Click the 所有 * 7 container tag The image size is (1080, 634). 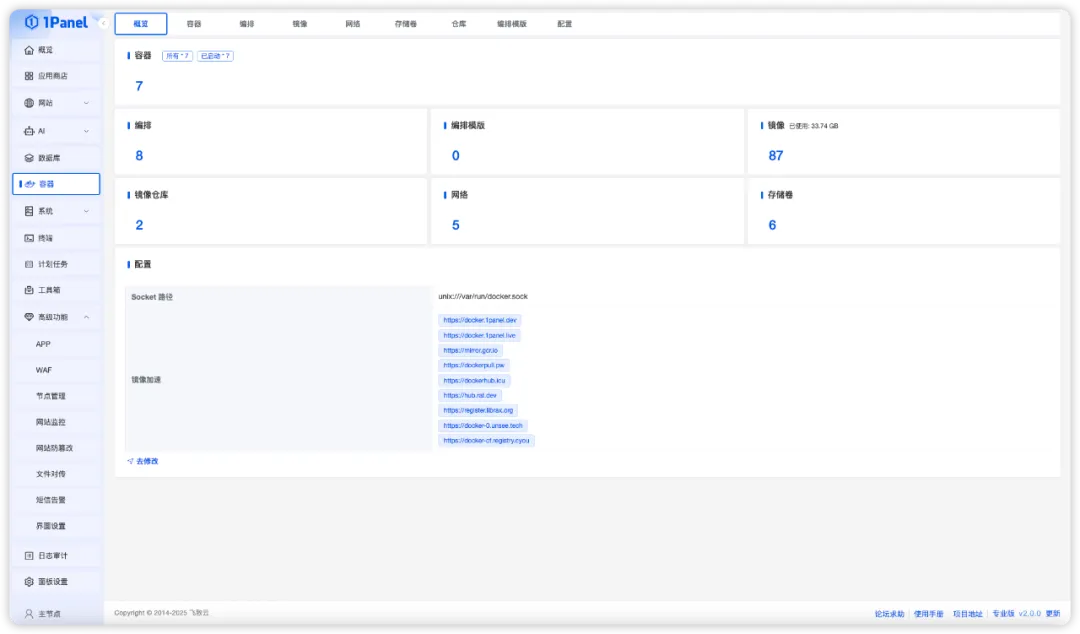pos(177,56)
